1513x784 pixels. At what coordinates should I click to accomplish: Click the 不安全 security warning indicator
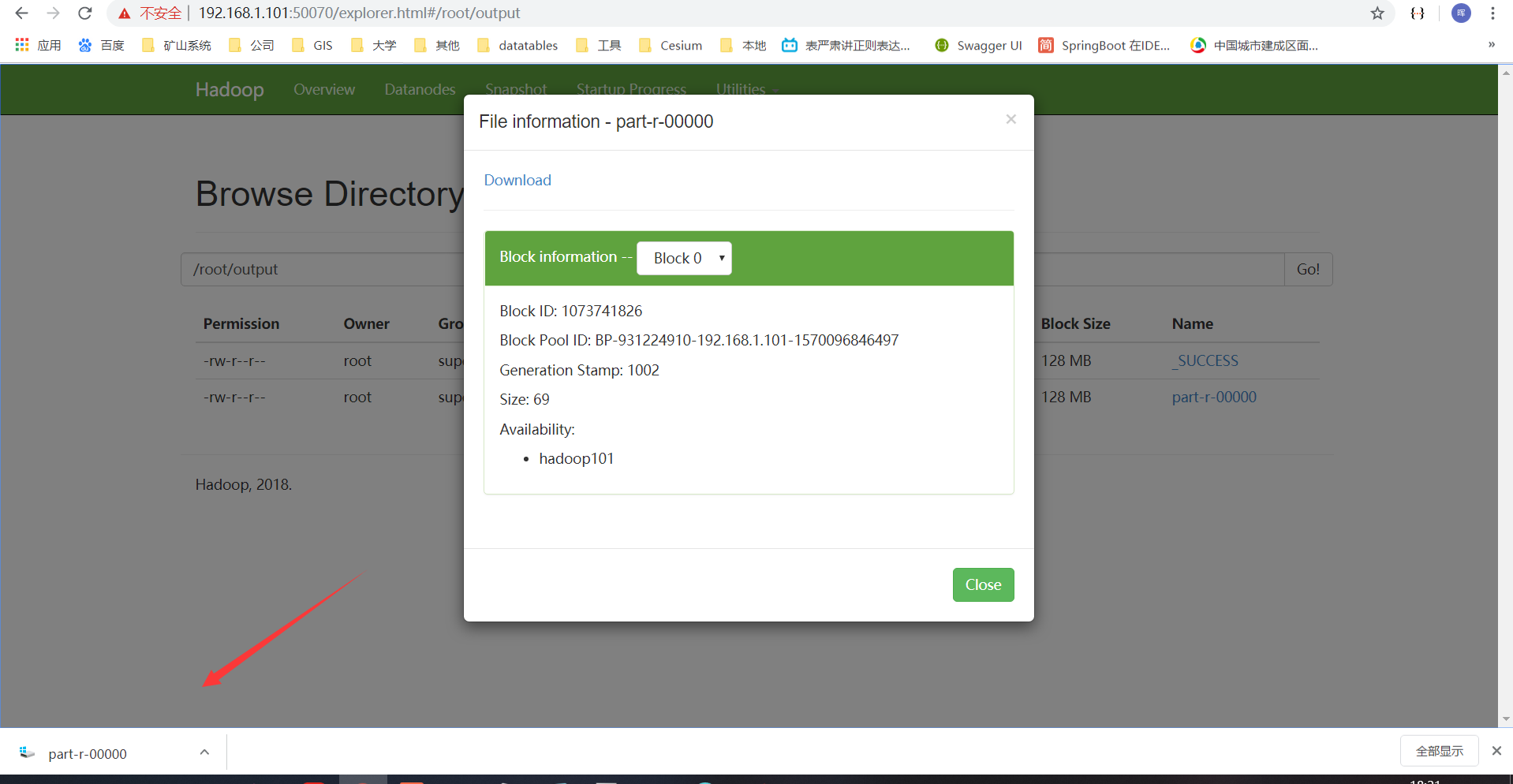click(148, 13)
